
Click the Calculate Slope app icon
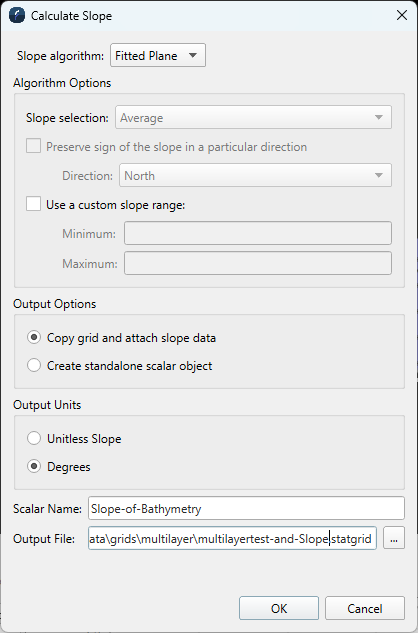click(17, 16)
